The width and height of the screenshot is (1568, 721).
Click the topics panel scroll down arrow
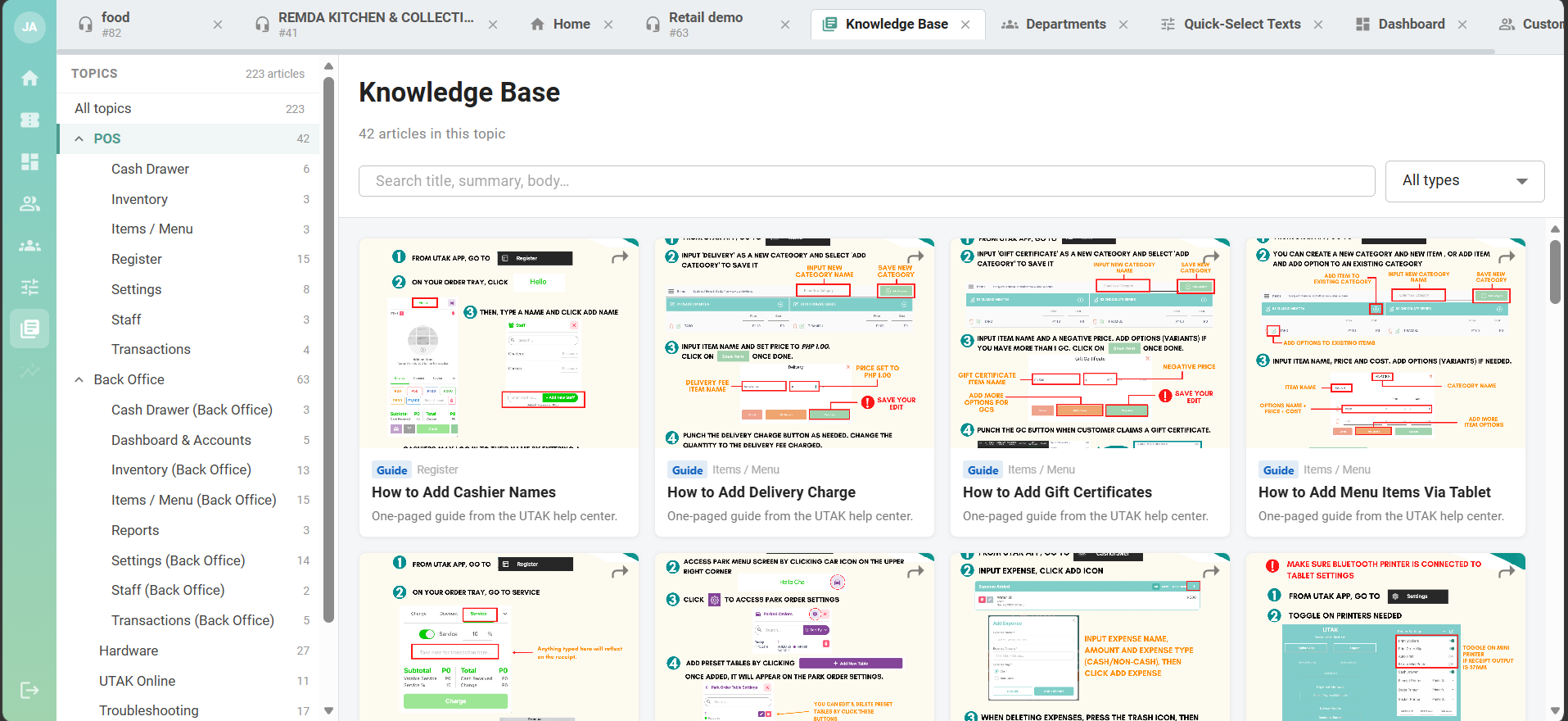[328, 710]
